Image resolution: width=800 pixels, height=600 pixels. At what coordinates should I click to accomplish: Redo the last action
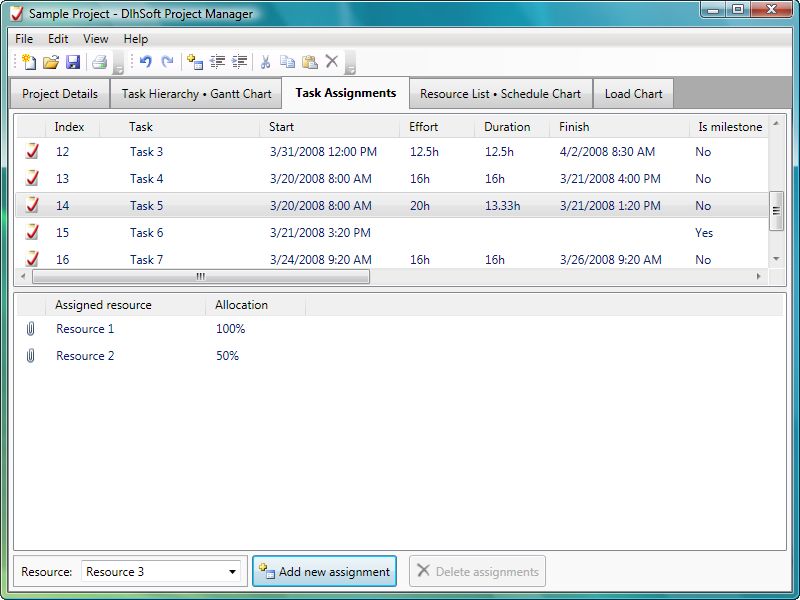click(x=168, y=62)
